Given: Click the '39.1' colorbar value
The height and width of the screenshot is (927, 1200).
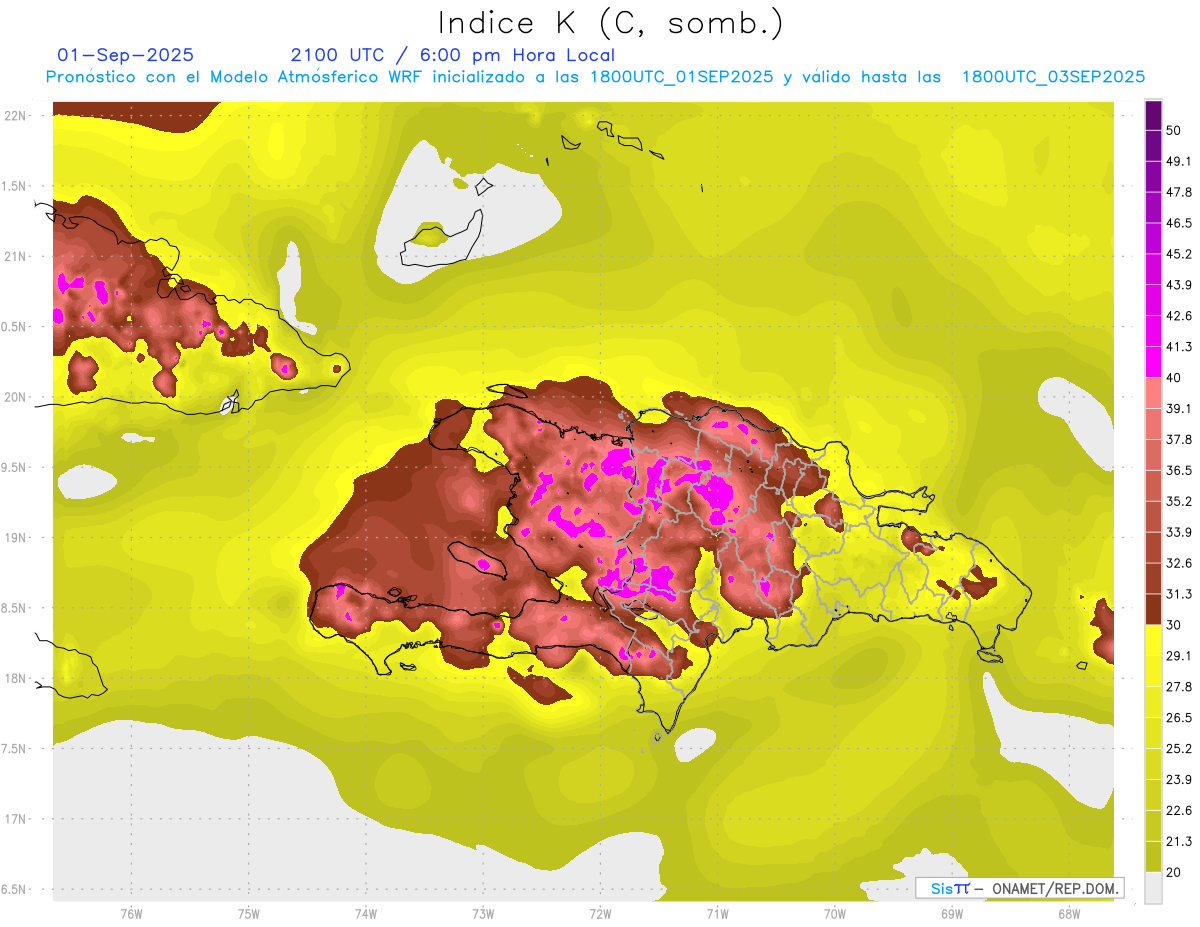Looking at the screenshot, I should (x=1179, y=408).
